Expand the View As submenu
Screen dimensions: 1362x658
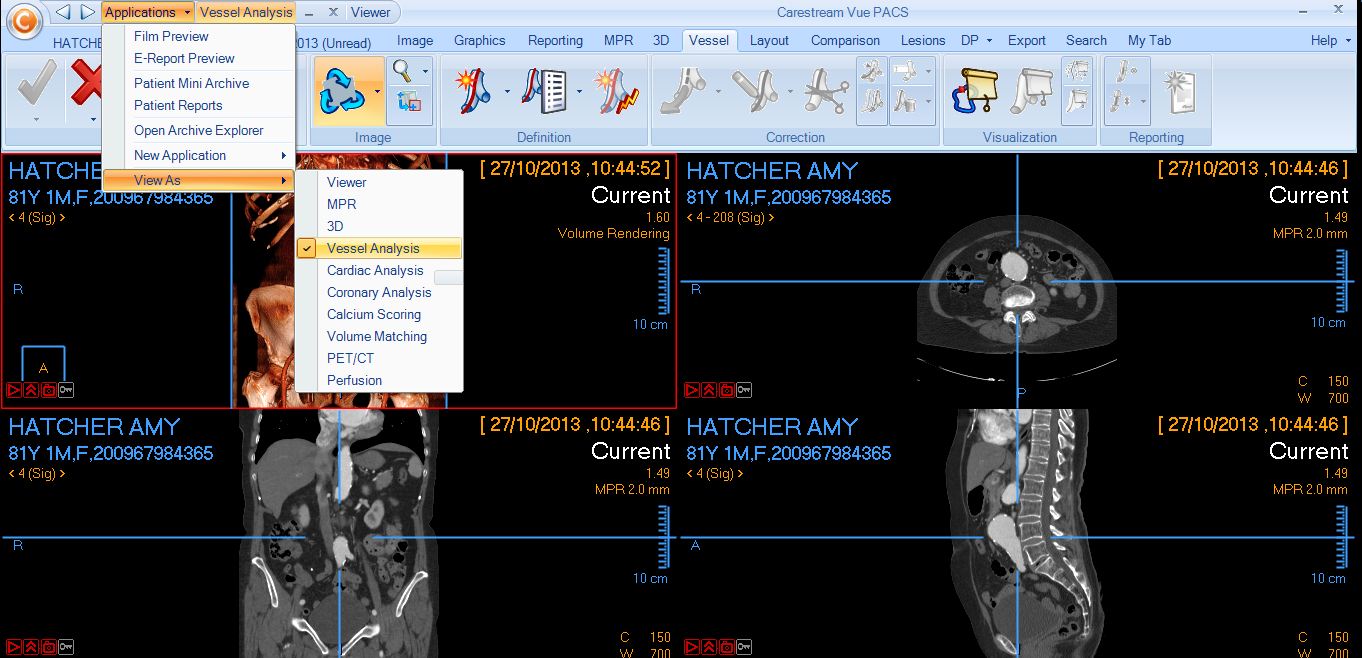198,180
